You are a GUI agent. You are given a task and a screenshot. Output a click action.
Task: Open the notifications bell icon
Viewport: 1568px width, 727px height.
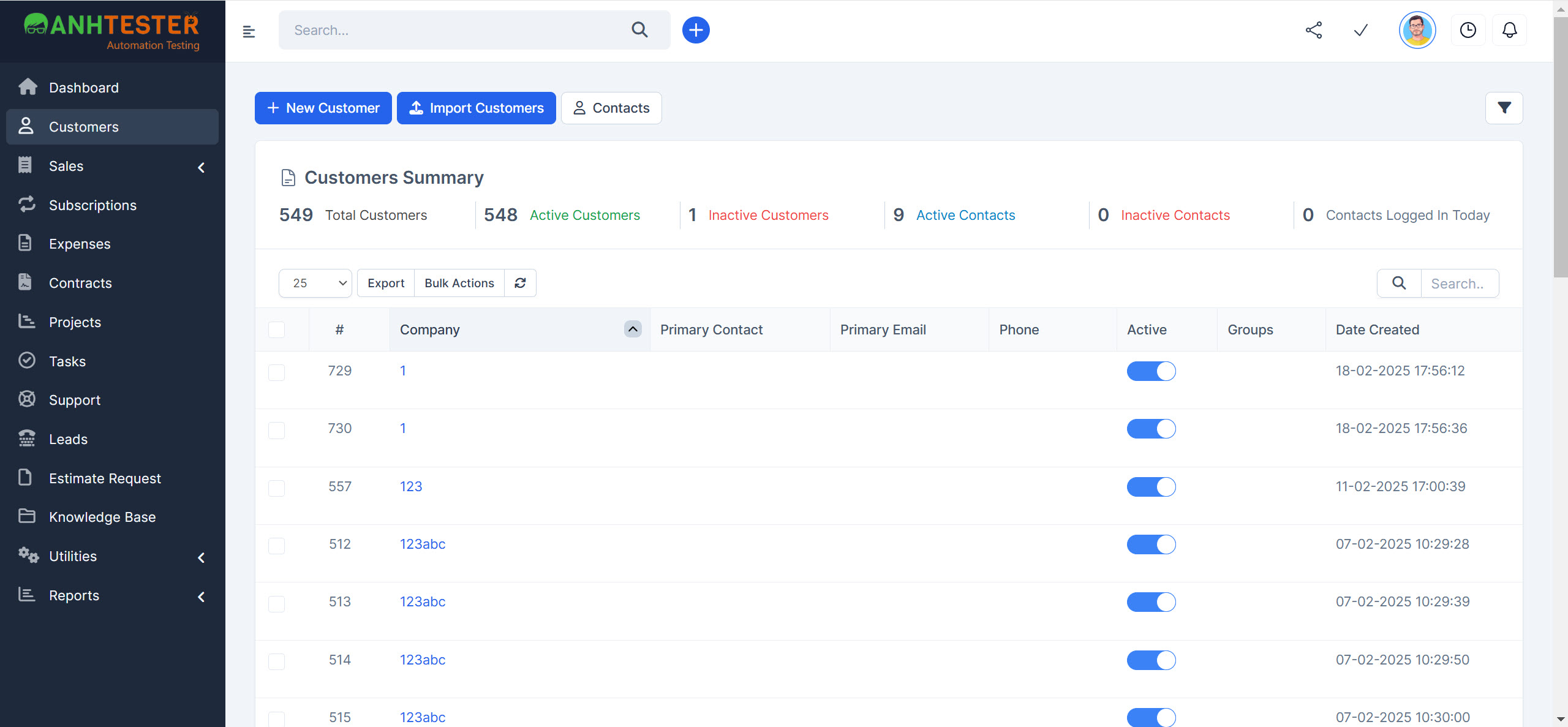coord(1510,30)
